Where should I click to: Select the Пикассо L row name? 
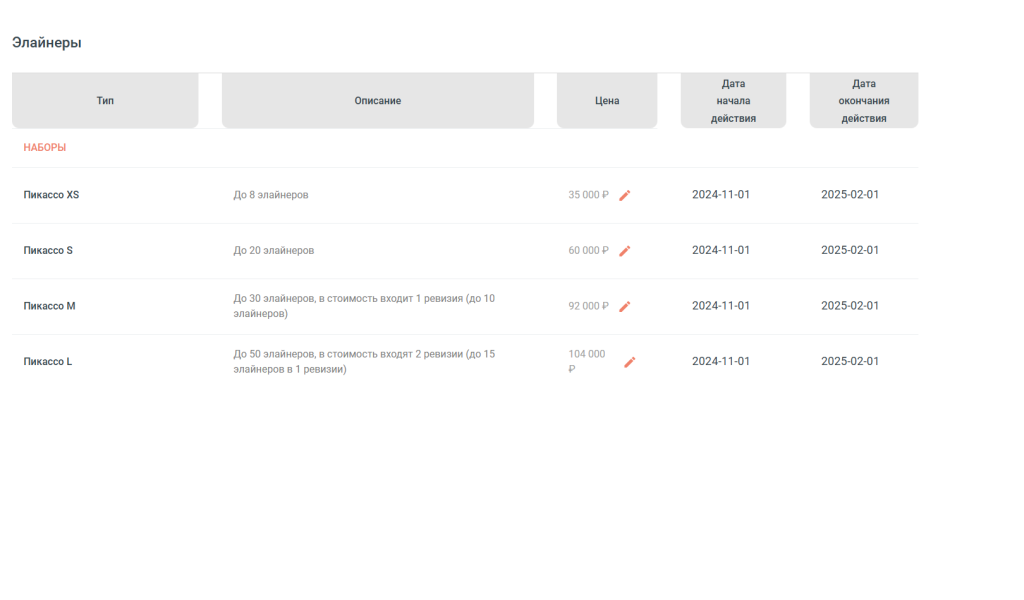click(48, 361)
